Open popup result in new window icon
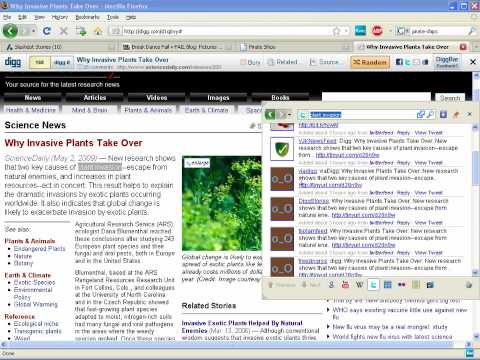 click(421, 115)
